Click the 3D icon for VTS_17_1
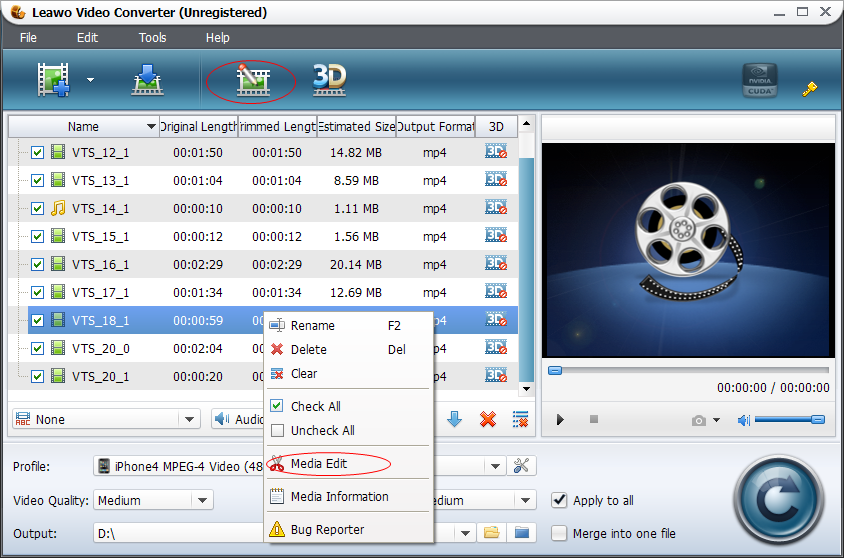 [x=496, y=291]
